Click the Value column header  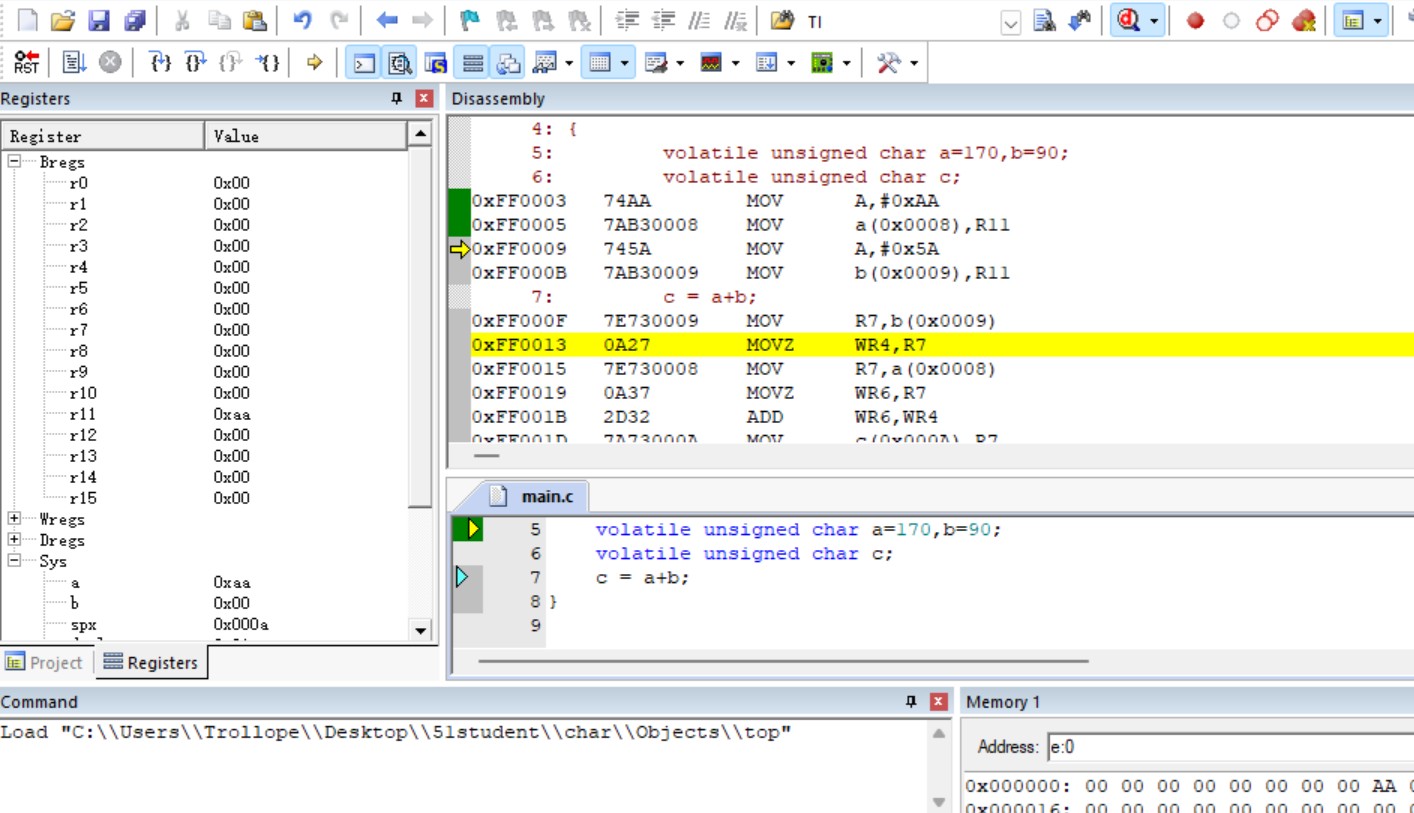point(306,136)
